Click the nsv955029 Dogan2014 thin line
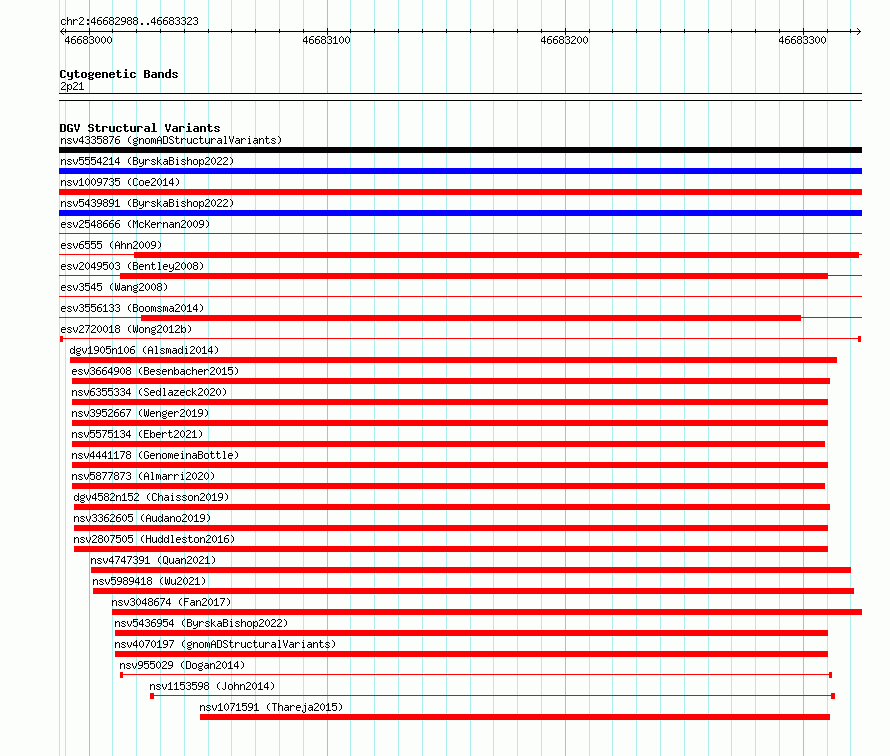This screenshot has height=756, width=890. coord(476,675)
